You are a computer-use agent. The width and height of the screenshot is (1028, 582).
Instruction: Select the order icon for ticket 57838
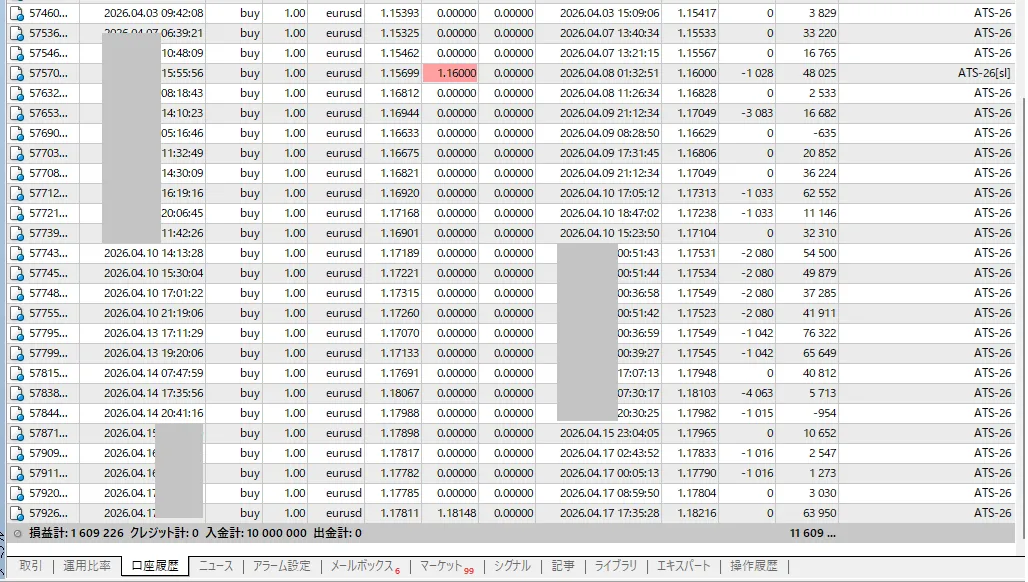coord(17,393)
